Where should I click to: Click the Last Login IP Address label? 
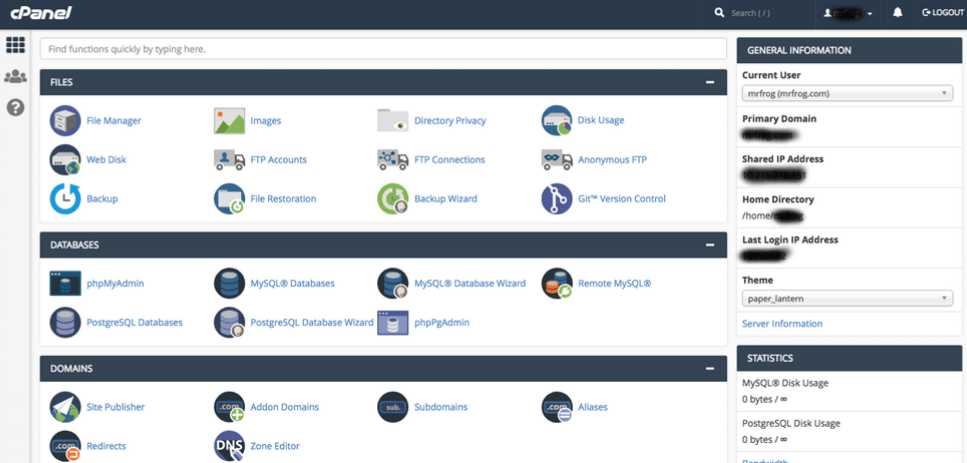tap(790, 240)
